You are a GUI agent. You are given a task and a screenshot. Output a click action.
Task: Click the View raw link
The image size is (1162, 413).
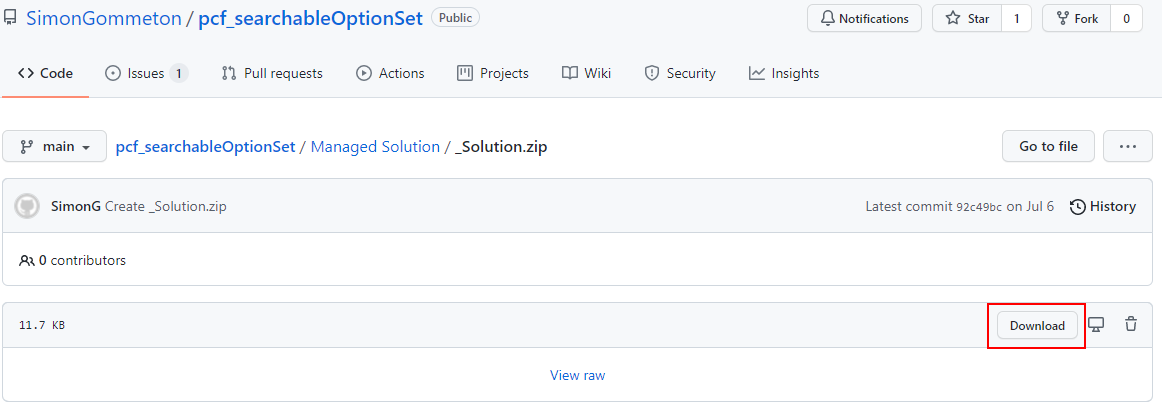[x=577, y=375]
